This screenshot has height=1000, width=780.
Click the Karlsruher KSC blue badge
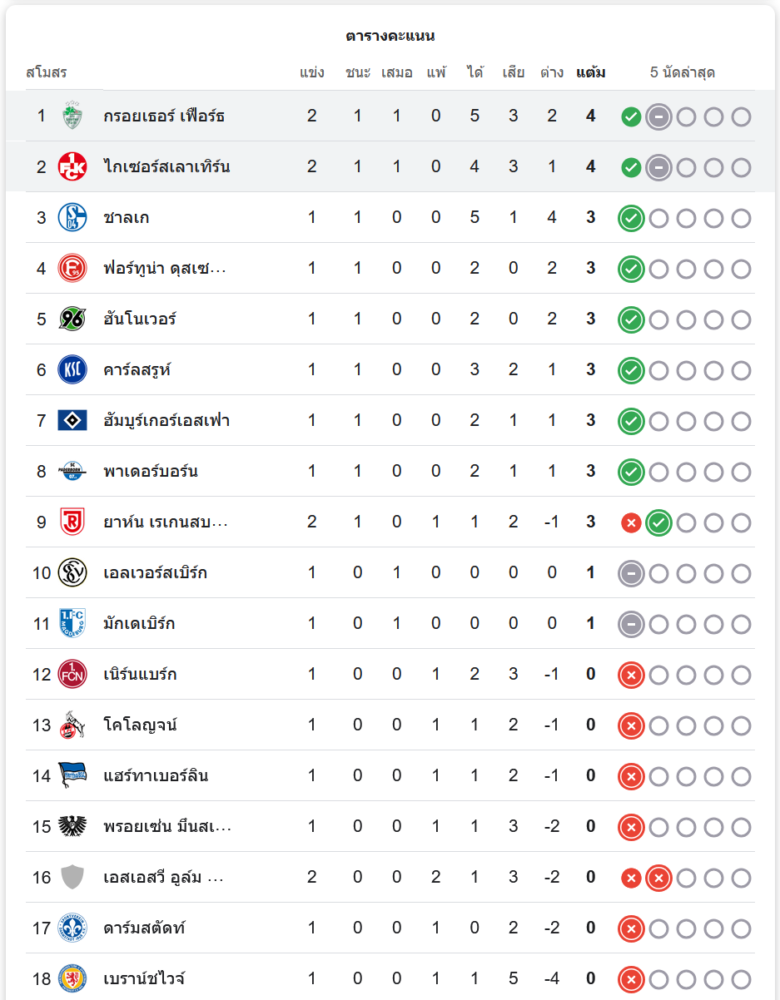72,369
